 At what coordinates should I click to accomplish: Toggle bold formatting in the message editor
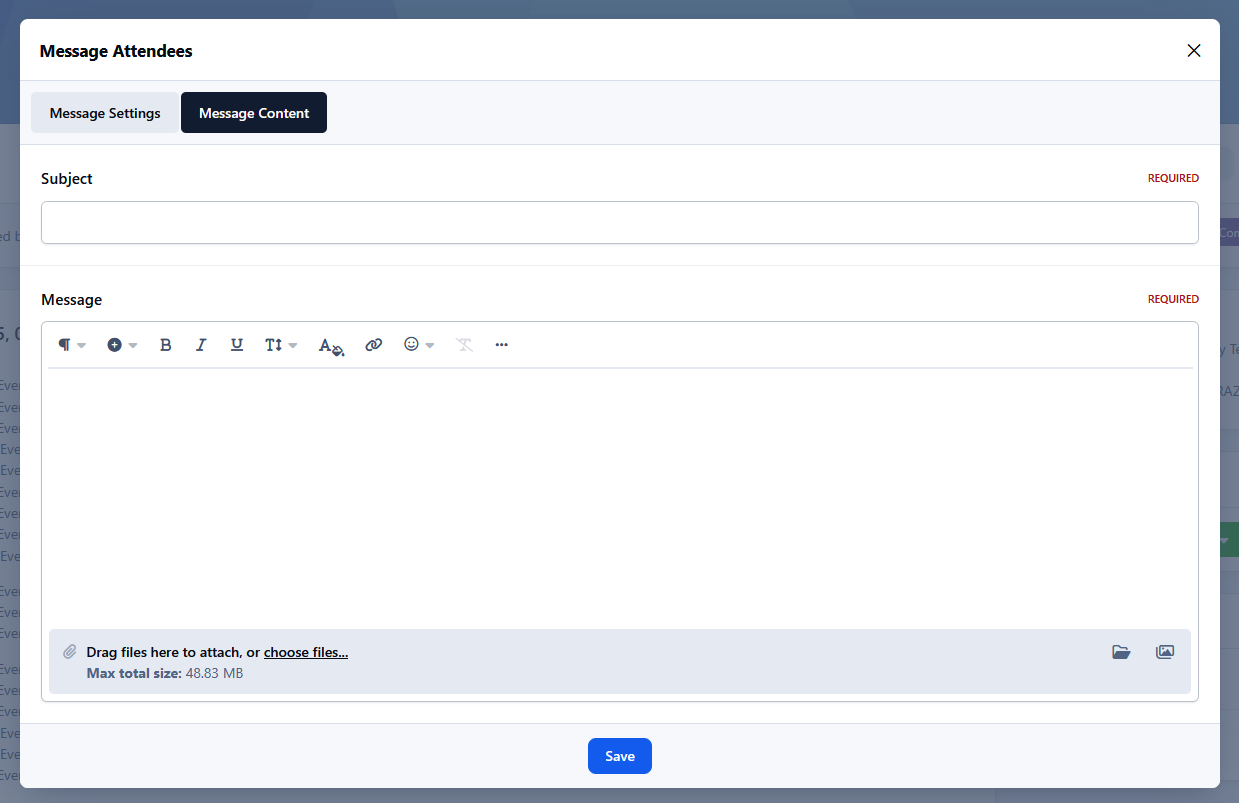tap(166, 345)
